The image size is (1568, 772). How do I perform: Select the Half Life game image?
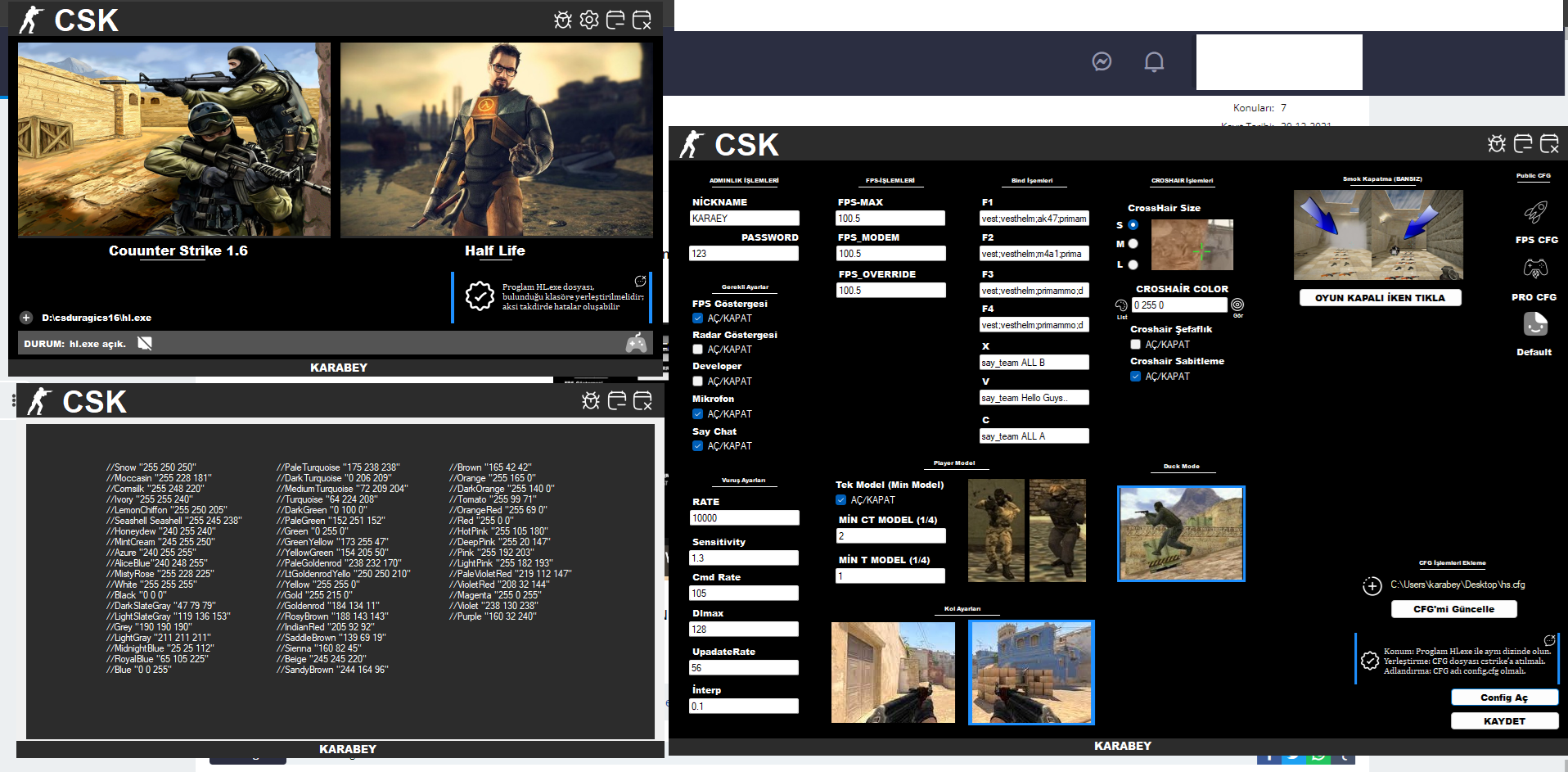coord(497,140)
